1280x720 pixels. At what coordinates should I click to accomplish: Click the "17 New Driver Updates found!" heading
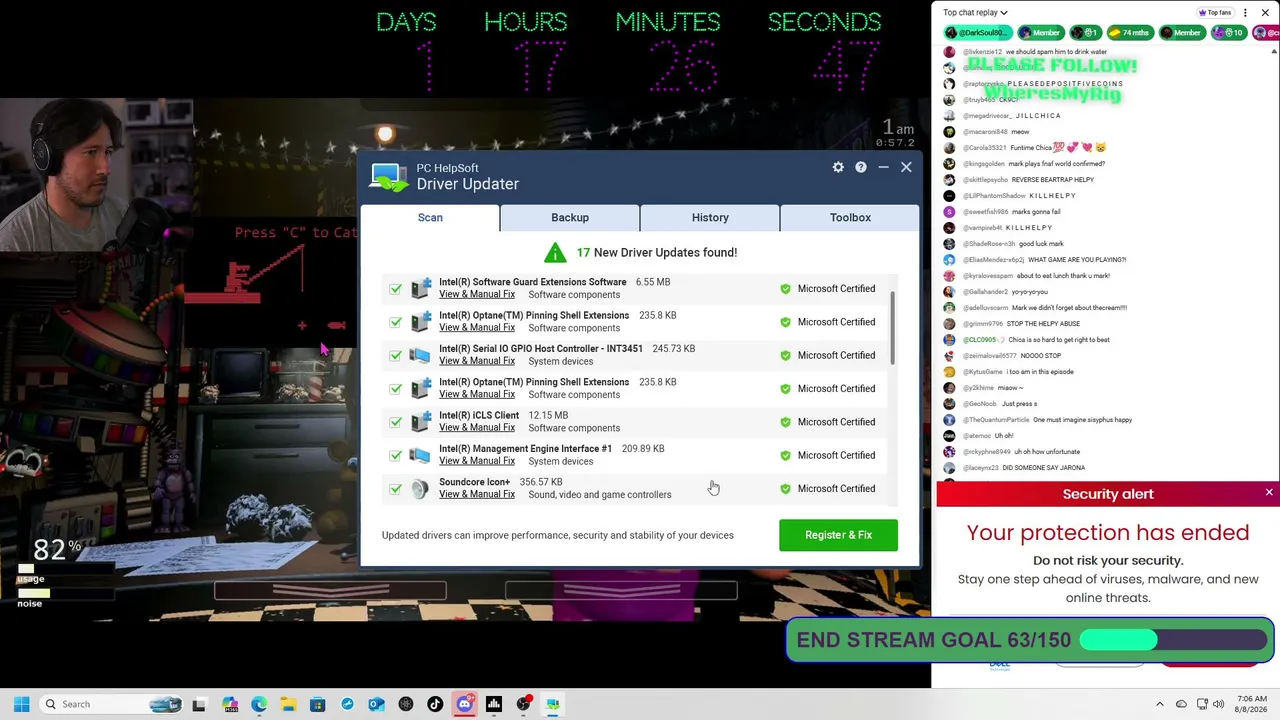pos(657,253)
